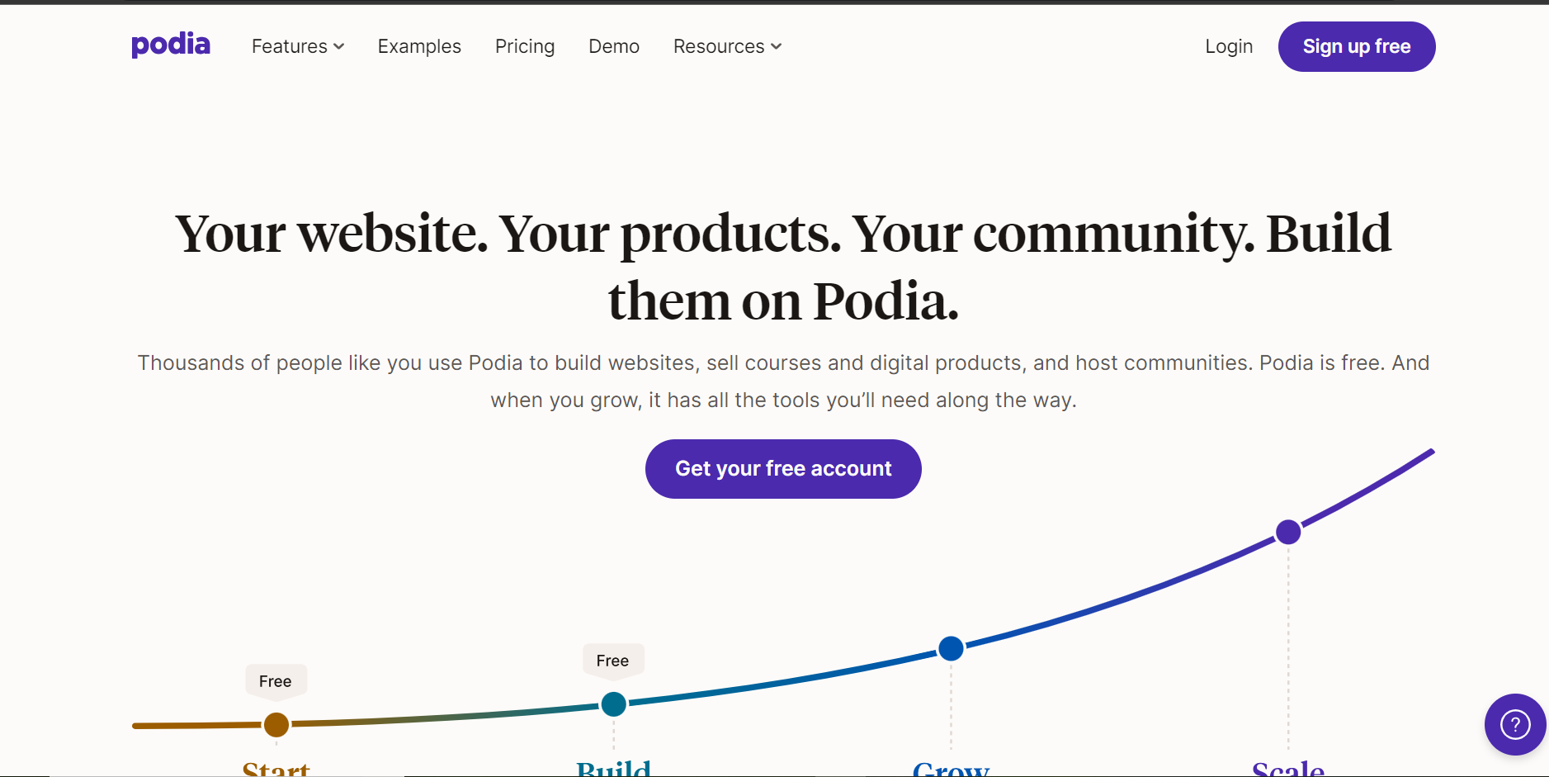Open the Examples page
The image size is (1568, 777).
point(419,46)
